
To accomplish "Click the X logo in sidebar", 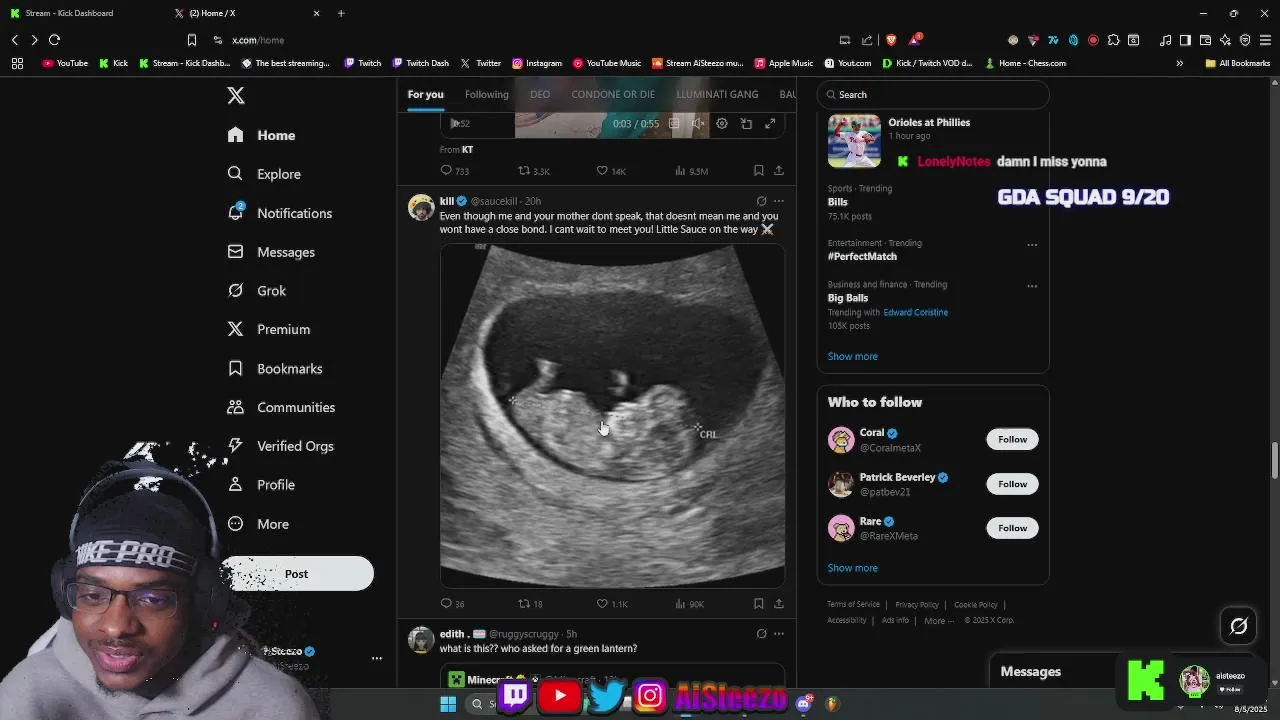I will (x=236, y=95).
